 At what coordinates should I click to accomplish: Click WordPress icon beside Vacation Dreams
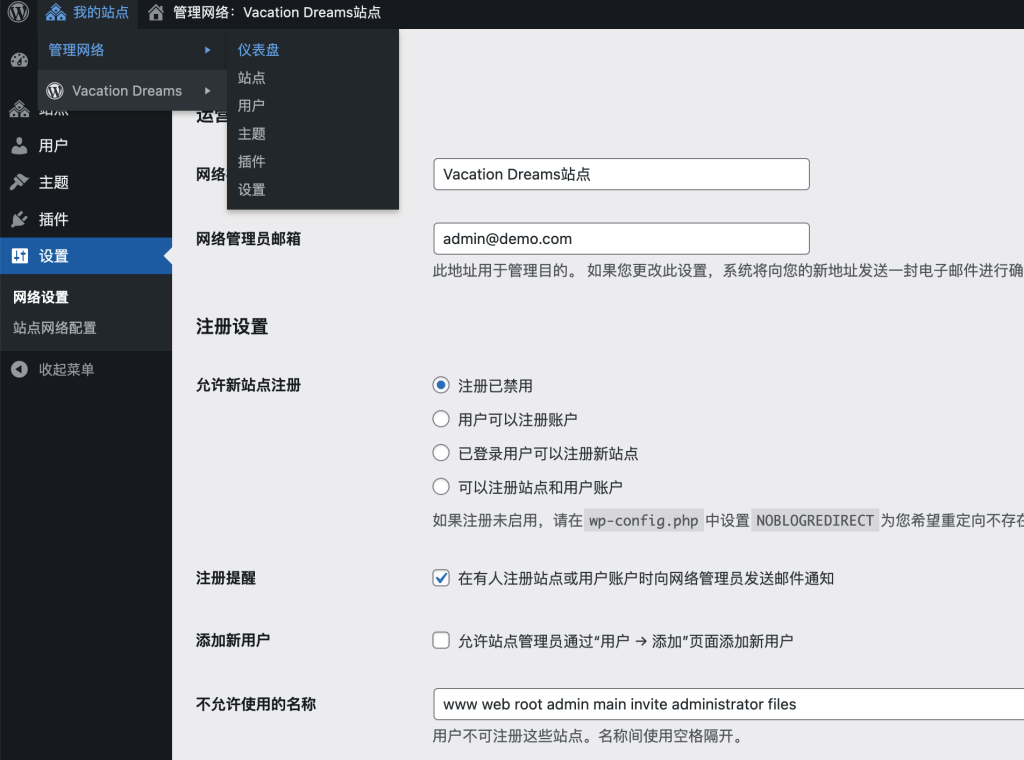55,90
